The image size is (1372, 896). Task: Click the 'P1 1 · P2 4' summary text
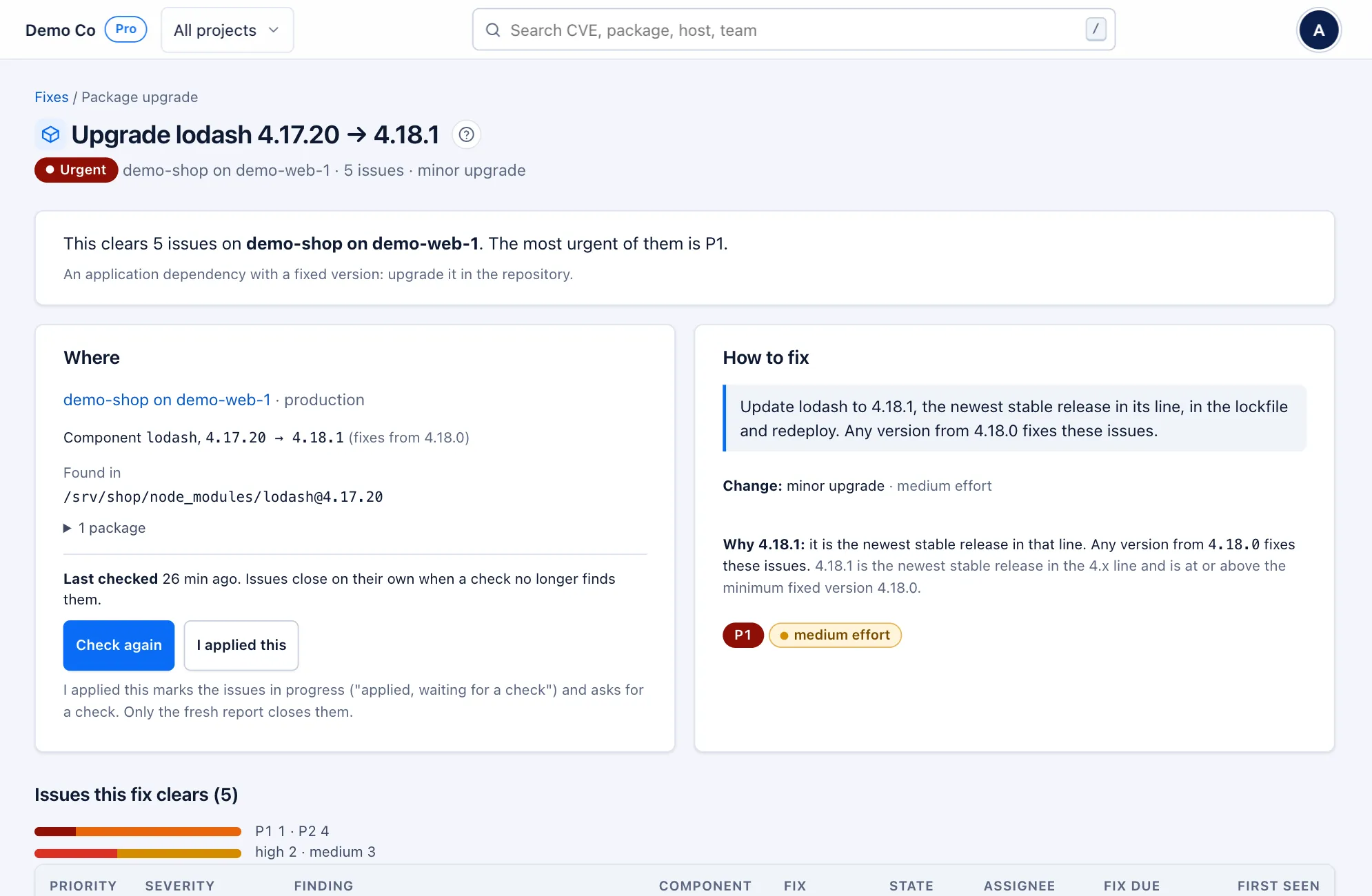click(292, 831)
